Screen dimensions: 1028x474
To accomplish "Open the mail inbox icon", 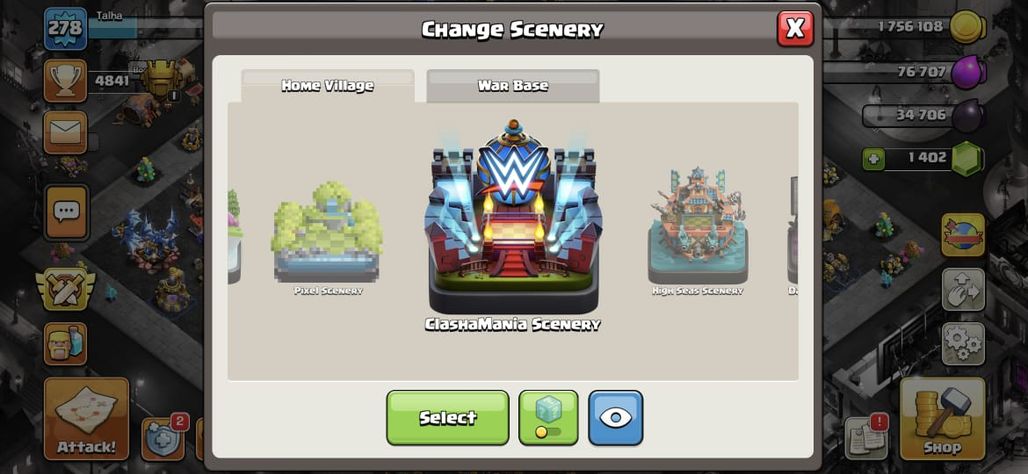I will (66, 132).
